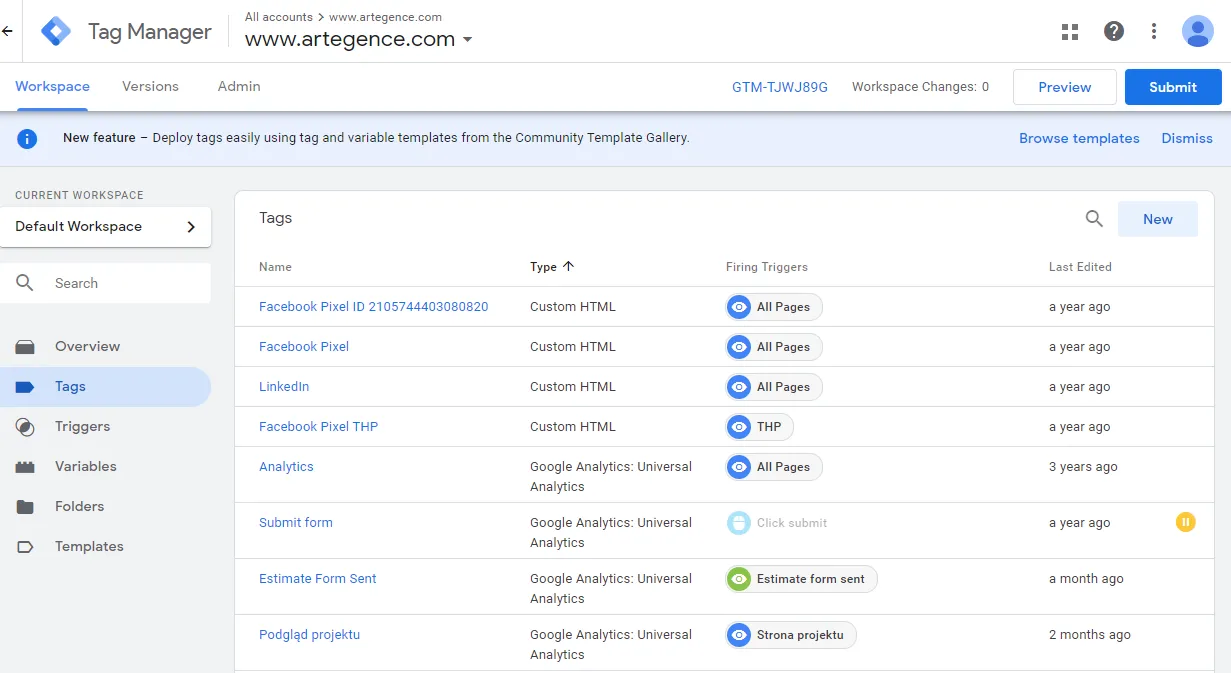Click the Browse templates link
The image size is (1231, 673).
[x=1079, y=139]
